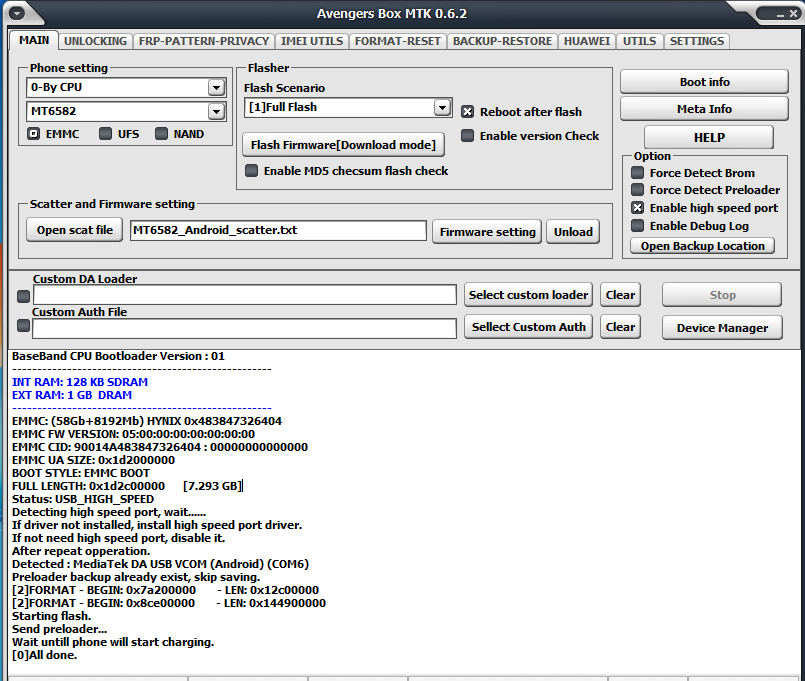Close the Avengers Box window
The height and width of the screenshot is (681, 805).
click(793, 14)
